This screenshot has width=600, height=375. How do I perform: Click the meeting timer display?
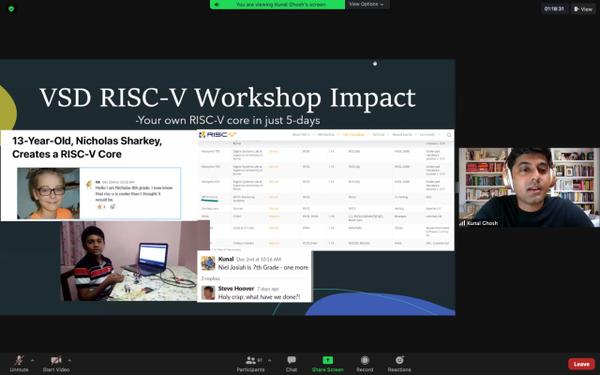[x=554, y=9]
